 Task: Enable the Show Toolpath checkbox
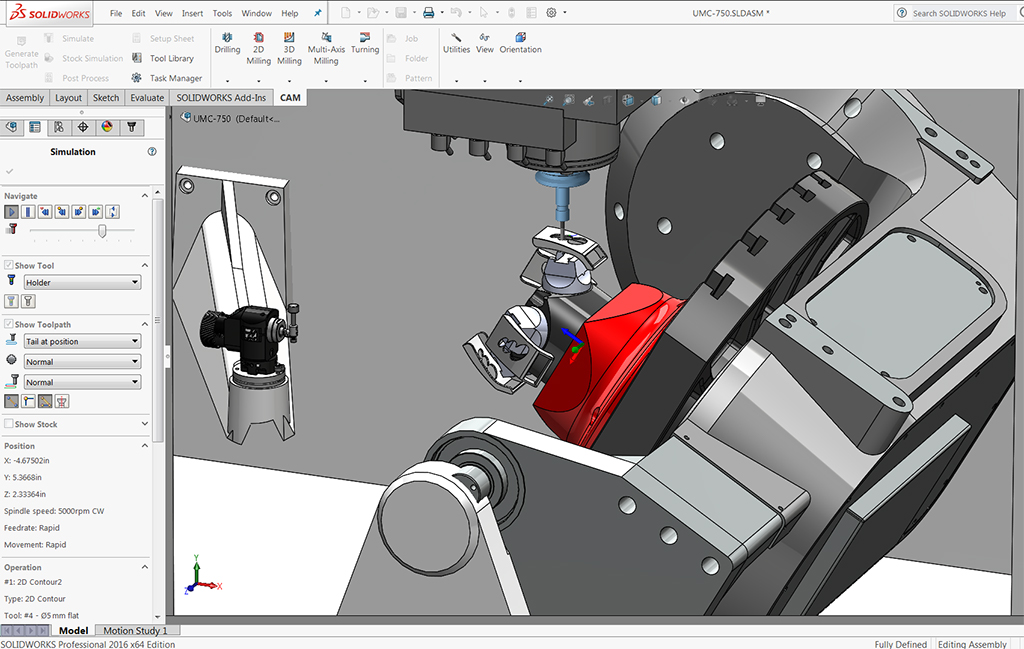click(8, 324)
